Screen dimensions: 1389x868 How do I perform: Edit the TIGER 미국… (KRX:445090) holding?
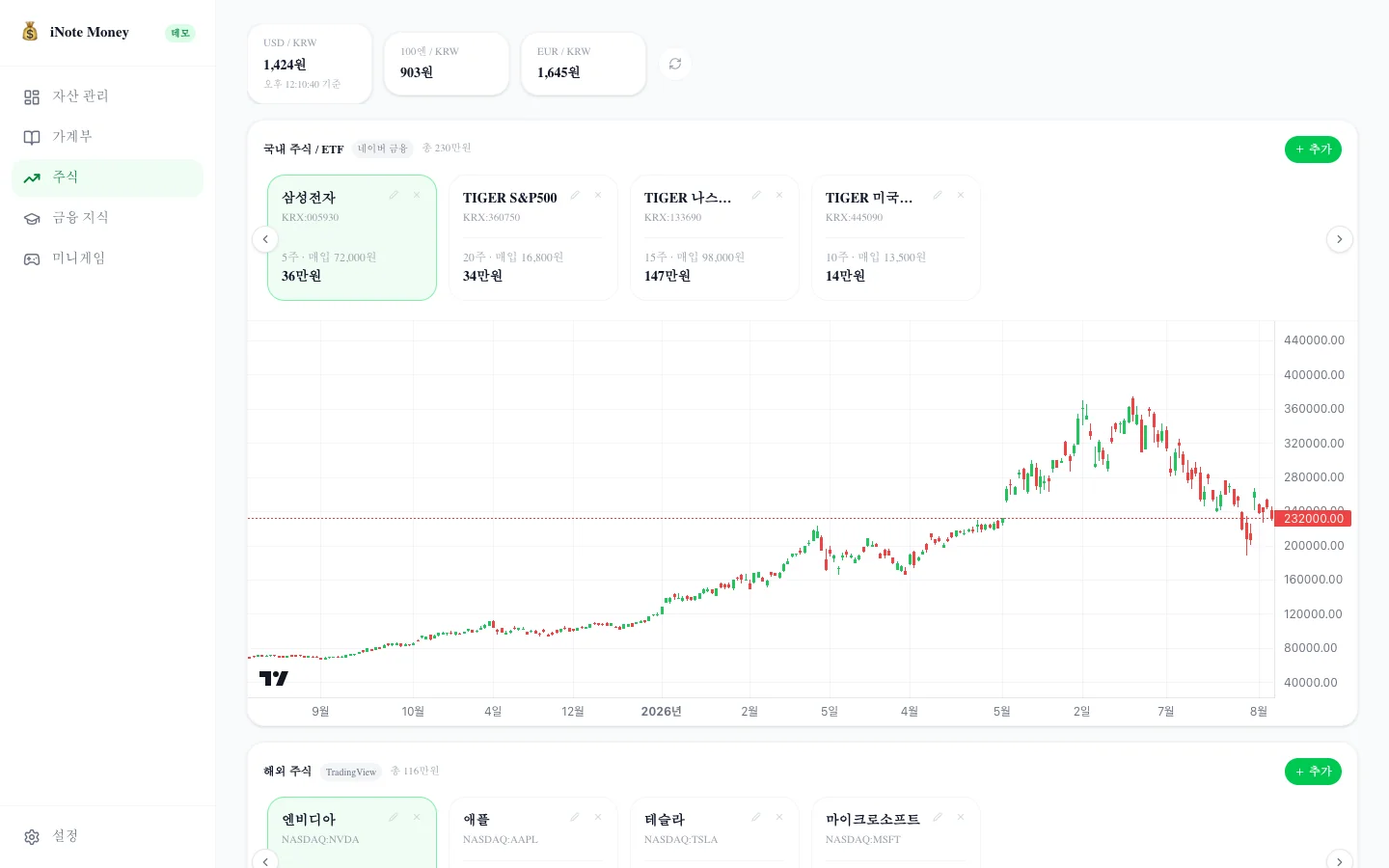(938, 195)
